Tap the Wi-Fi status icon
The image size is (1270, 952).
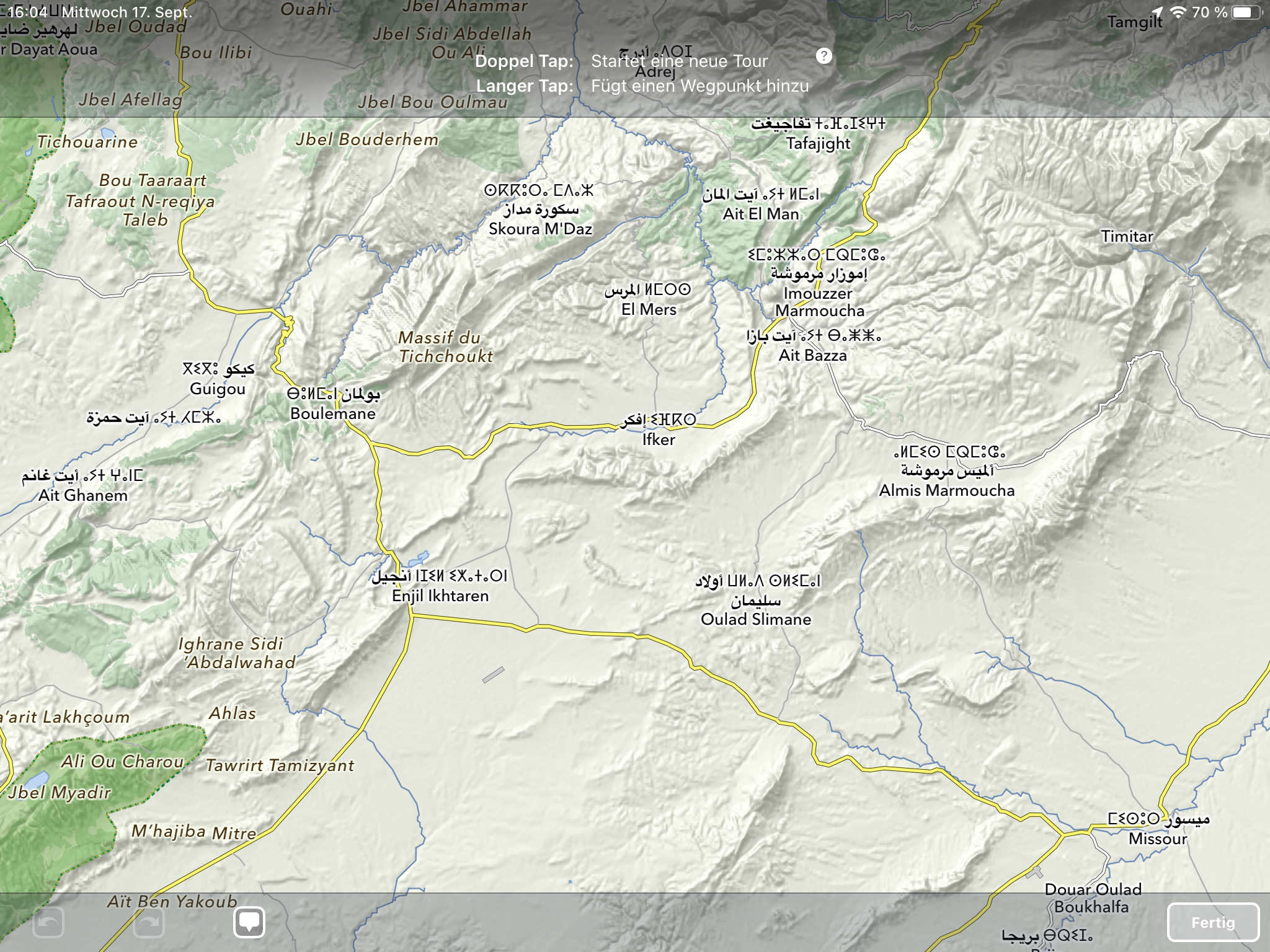point(1178,12)
